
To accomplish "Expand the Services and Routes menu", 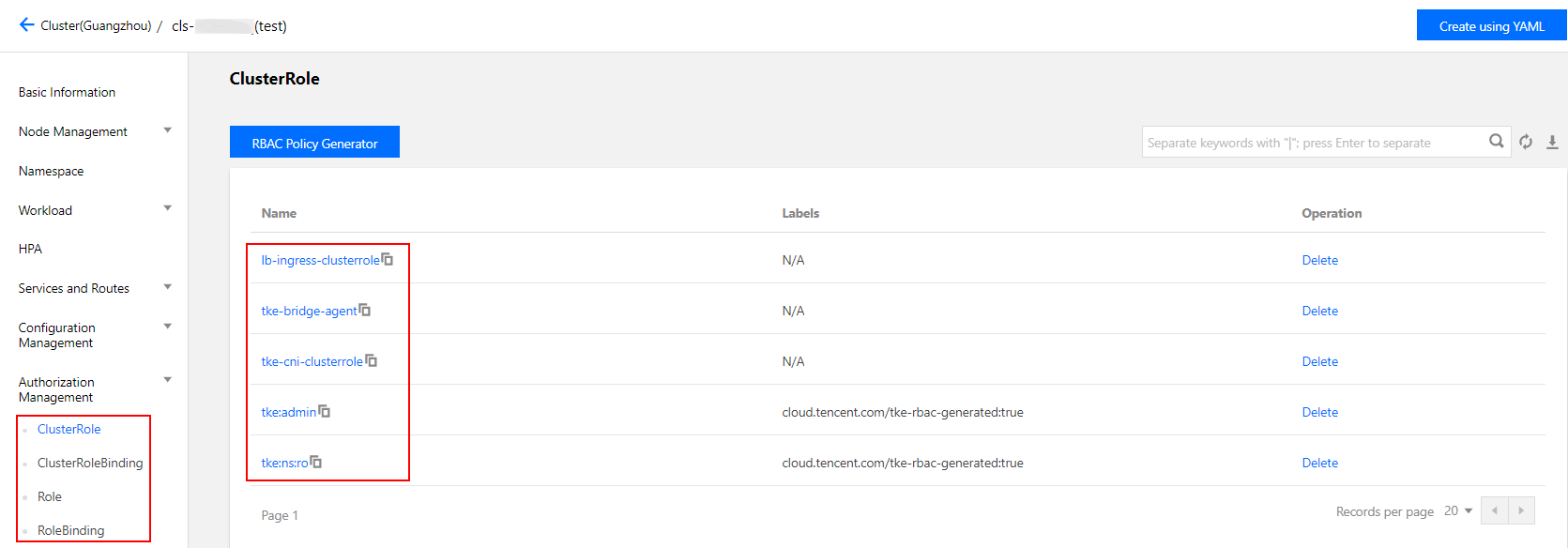I will click(x=168, y=287).
